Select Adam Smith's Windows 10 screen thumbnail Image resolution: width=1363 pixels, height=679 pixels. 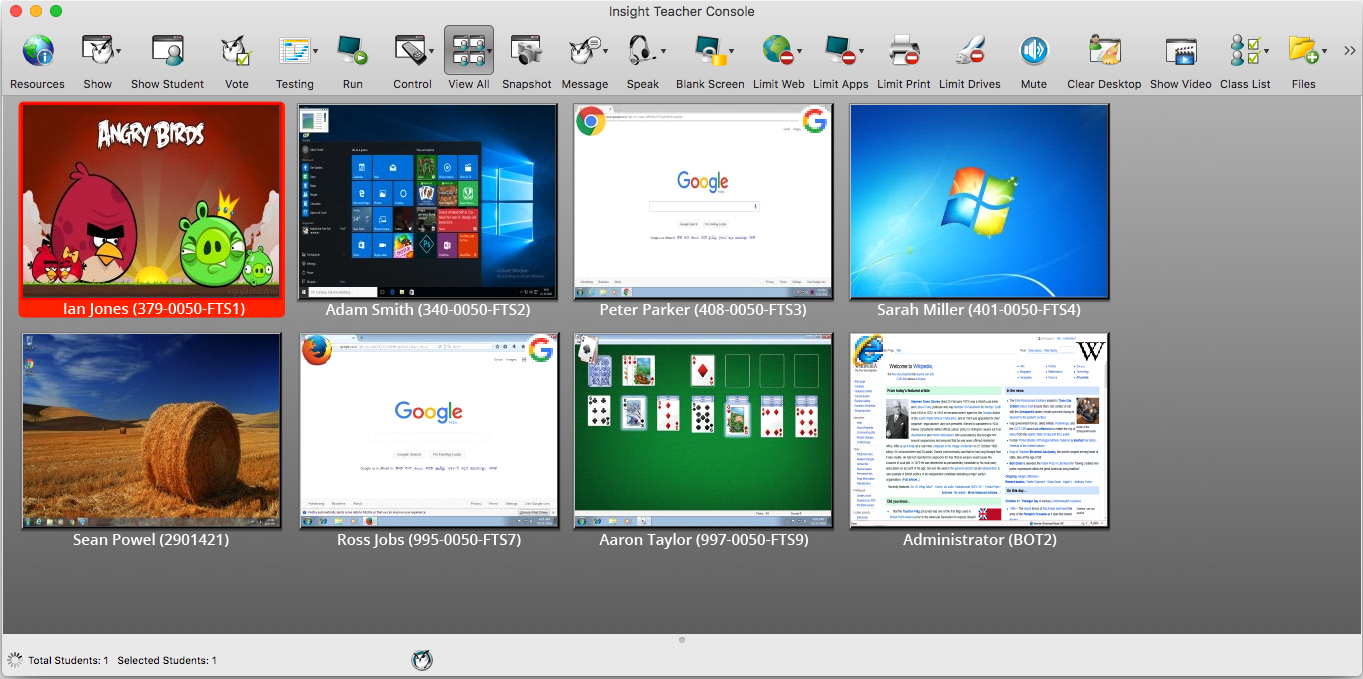[x=428, y=201]
